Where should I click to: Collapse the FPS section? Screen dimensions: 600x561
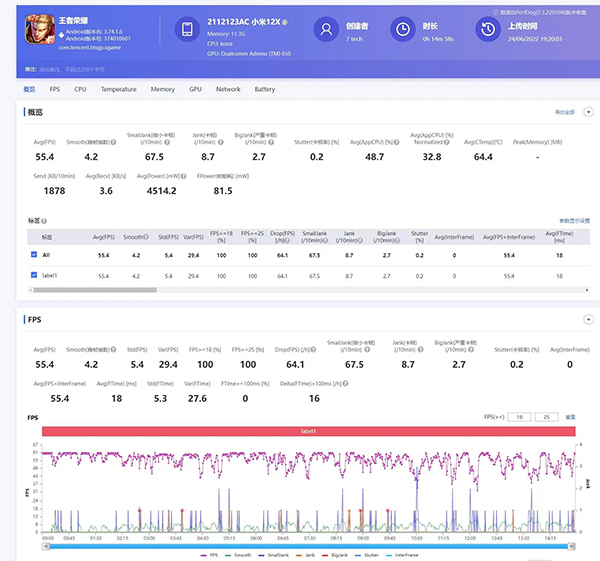588,320
